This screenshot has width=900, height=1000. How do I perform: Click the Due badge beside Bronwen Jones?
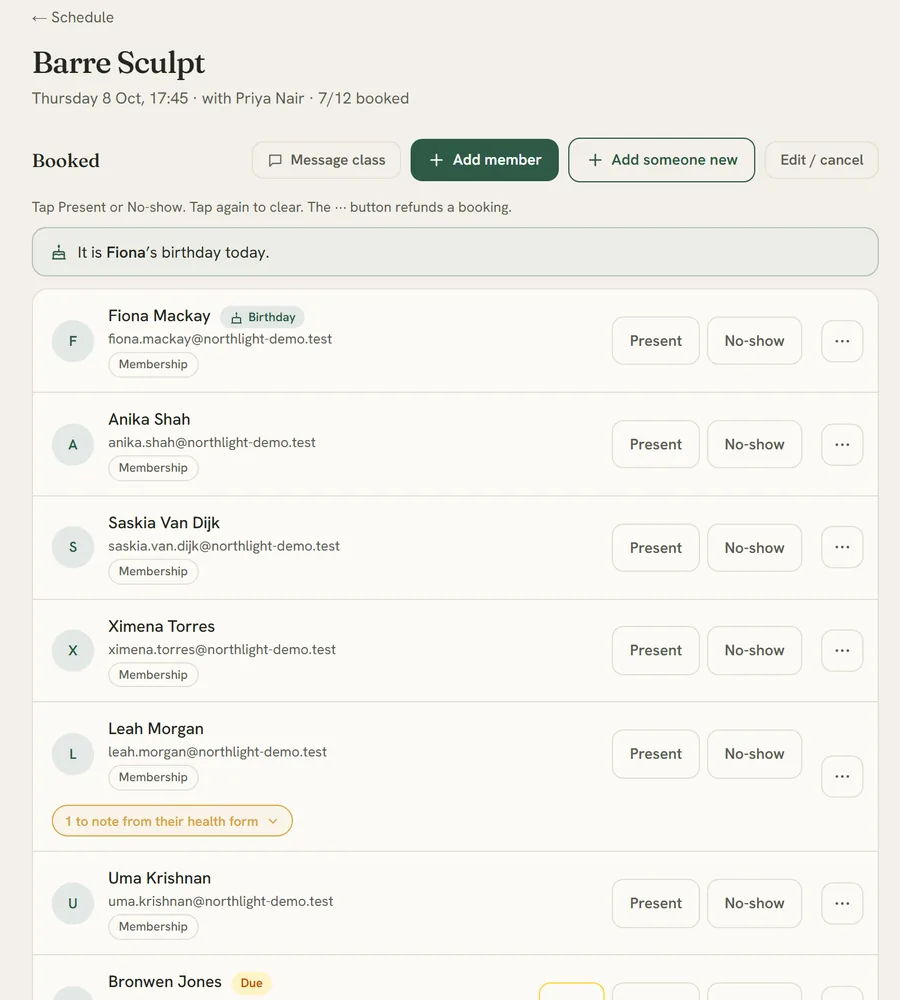pyautogui.click(x=251, y=983)
